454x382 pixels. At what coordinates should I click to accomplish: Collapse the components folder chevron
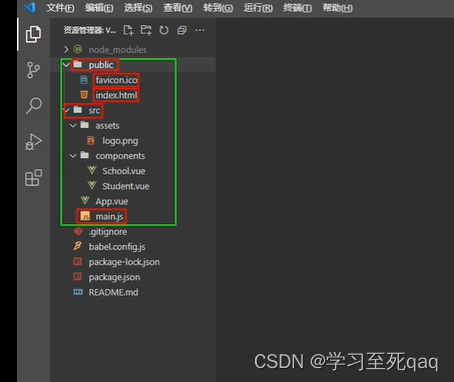73,156
